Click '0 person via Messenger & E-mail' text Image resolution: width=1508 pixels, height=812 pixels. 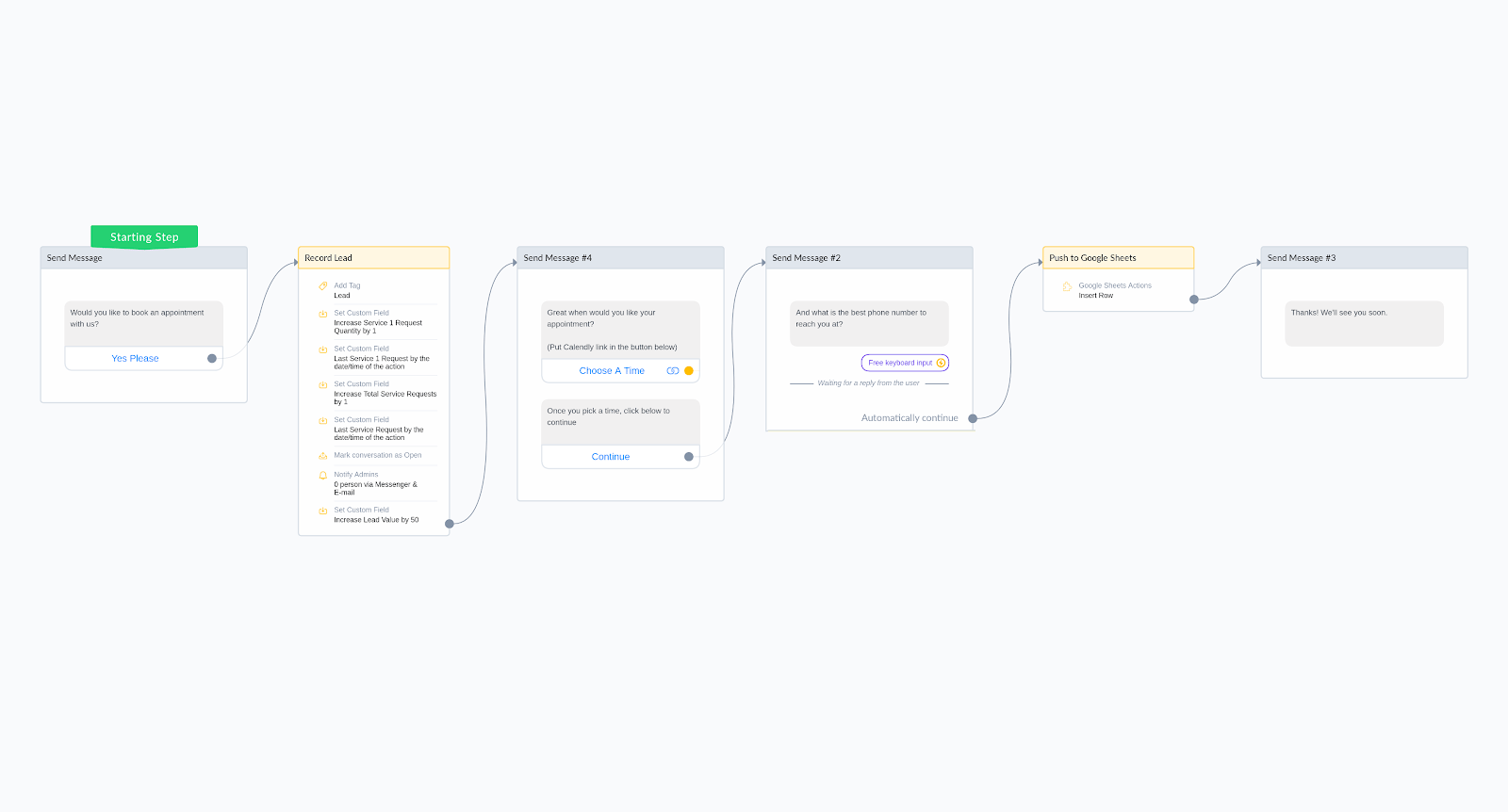pyautogui.click(x=375, y=488)
